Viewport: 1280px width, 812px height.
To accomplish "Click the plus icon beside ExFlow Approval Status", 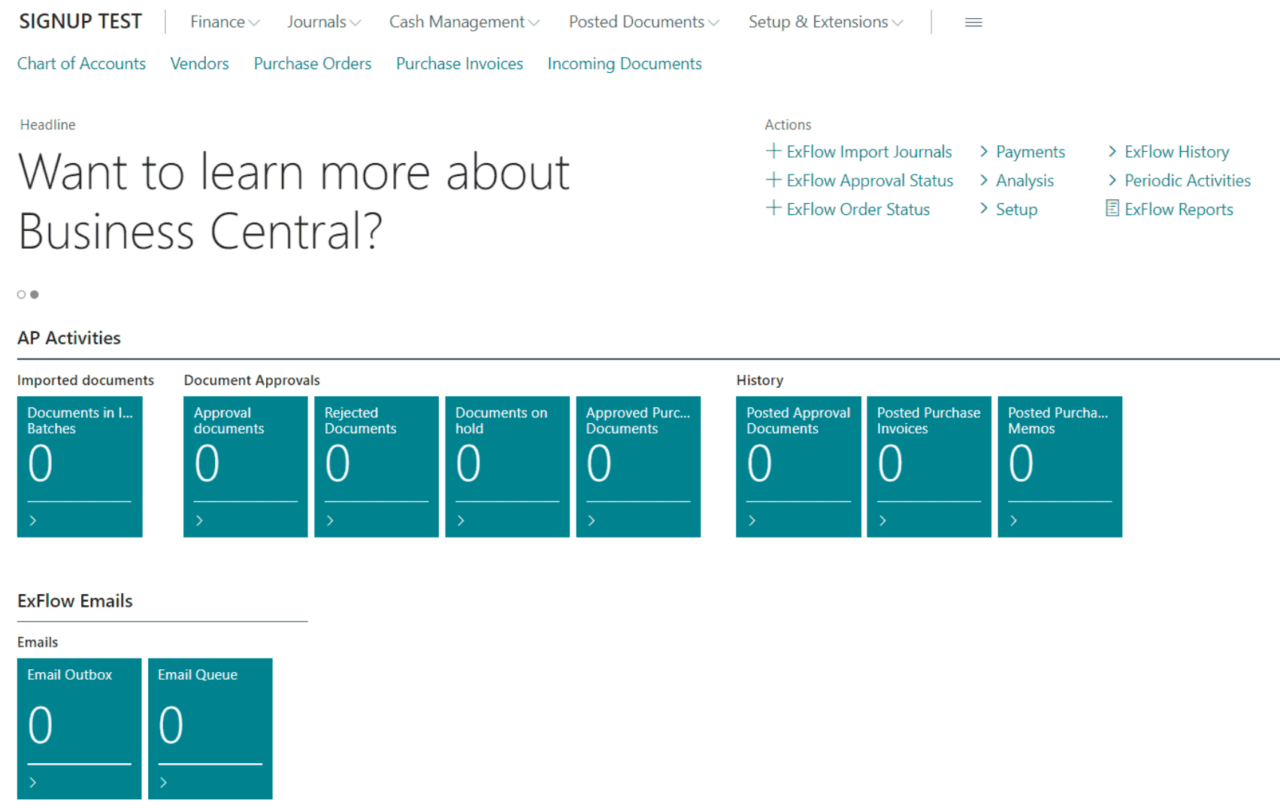I will click(773, 180).
